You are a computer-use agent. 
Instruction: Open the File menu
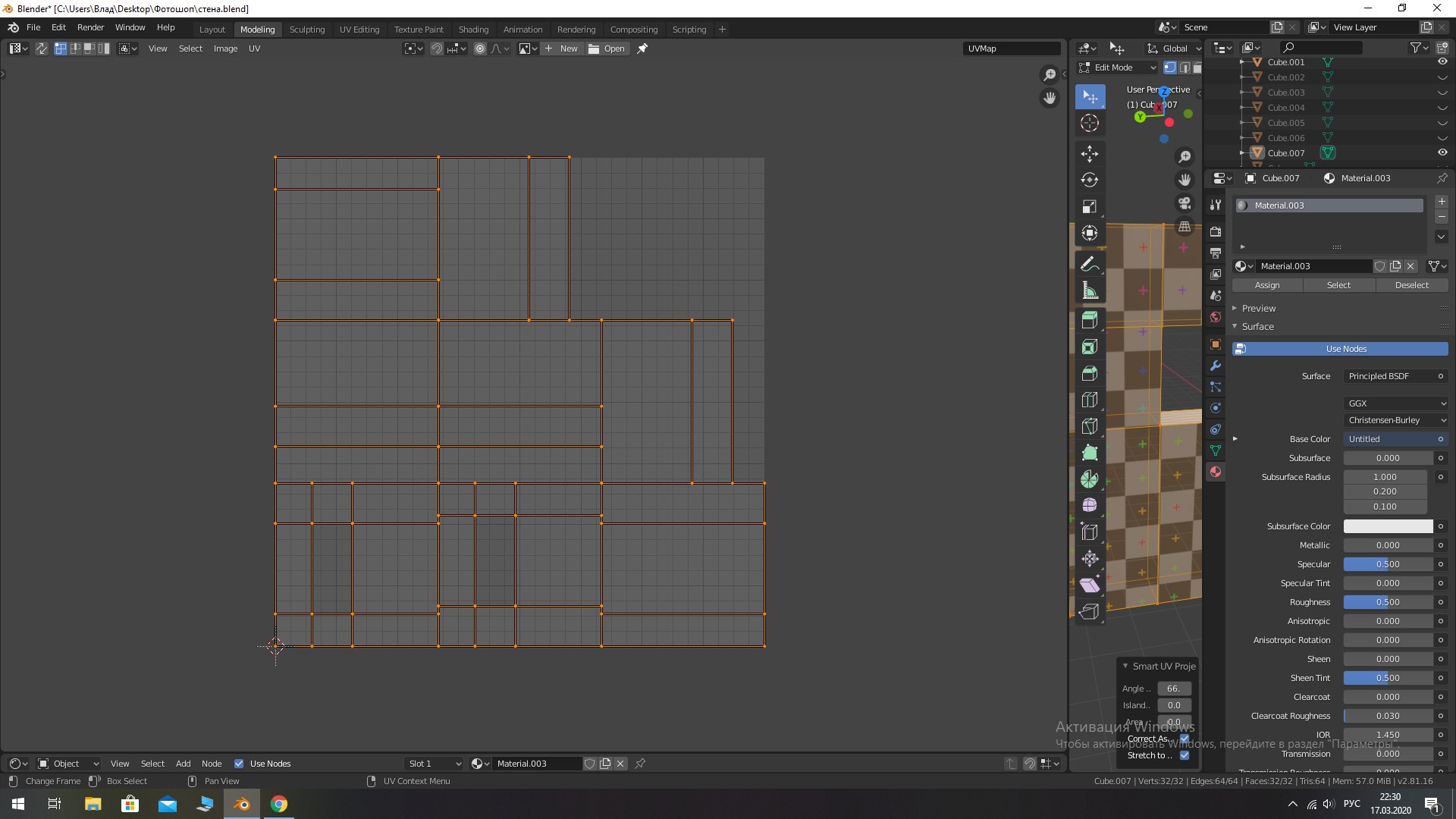pyautogui.click(x=33, y=27)
